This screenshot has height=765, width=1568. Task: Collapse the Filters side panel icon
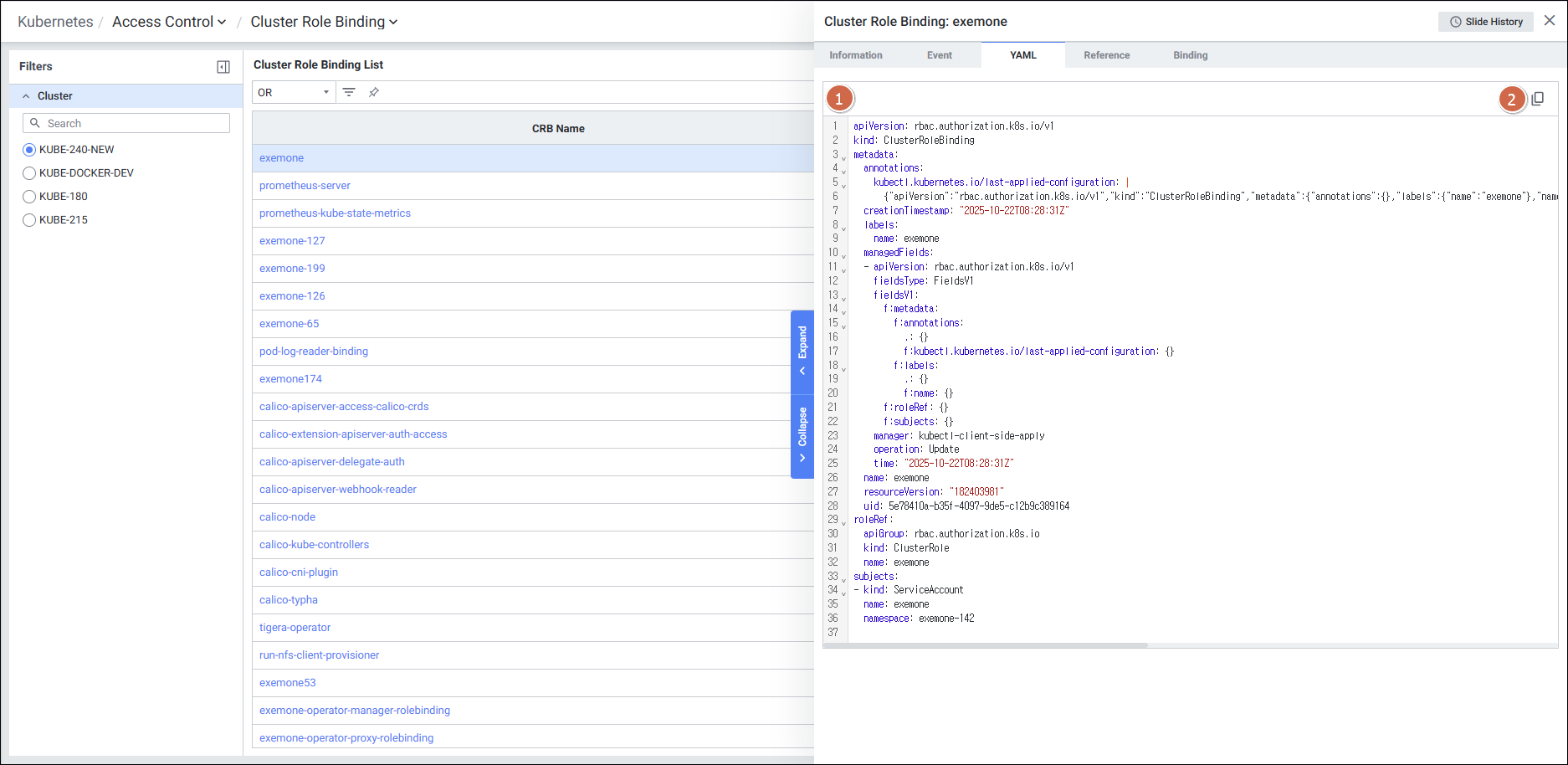(x=223, y=67)
